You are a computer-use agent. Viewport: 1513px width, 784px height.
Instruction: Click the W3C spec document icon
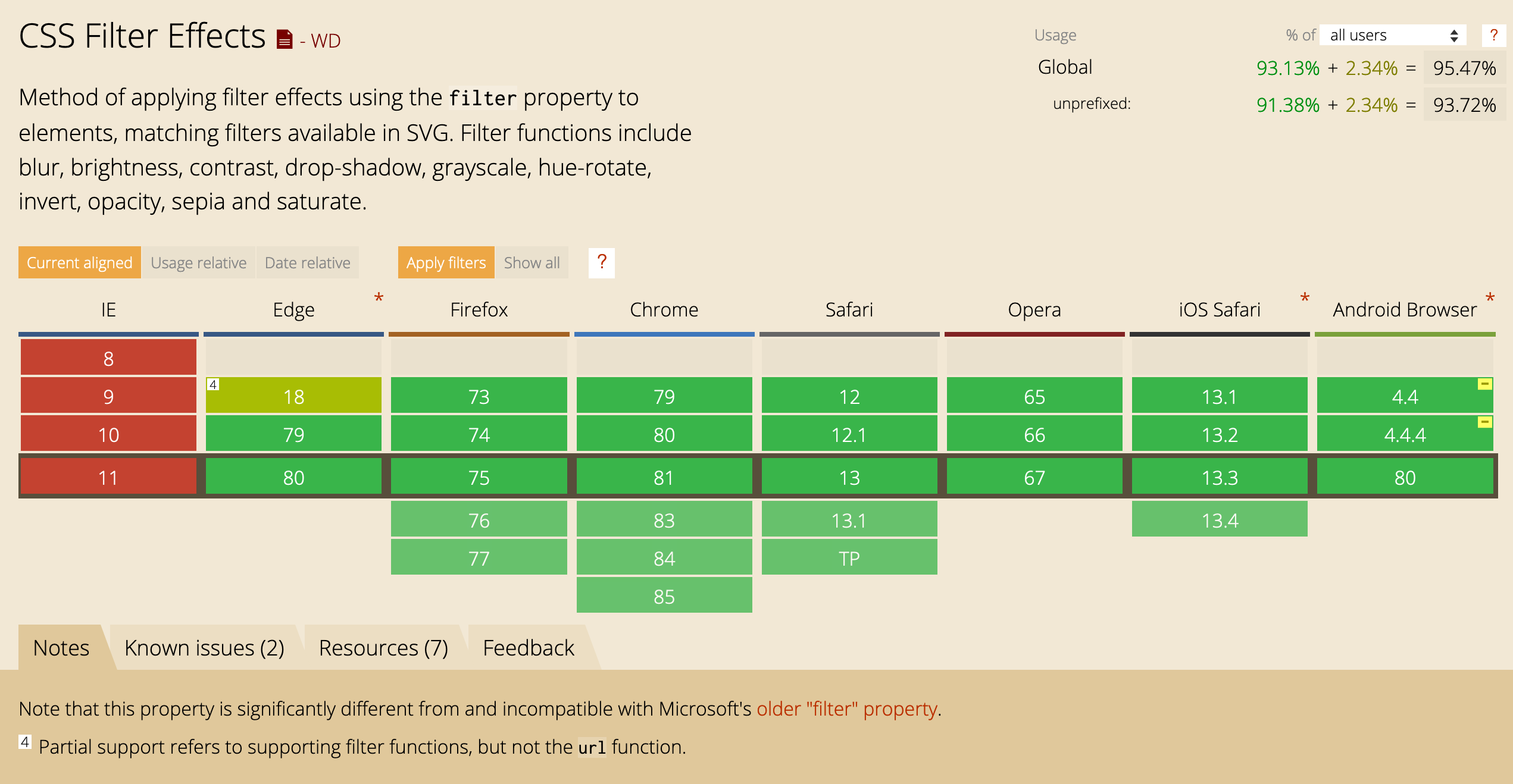[x=285, y=39]
